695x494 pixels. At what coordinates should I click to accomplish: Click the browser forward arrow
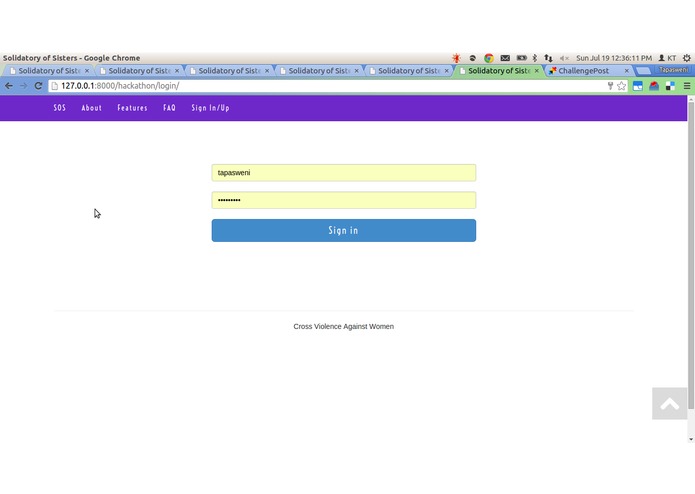click(23, 86)
